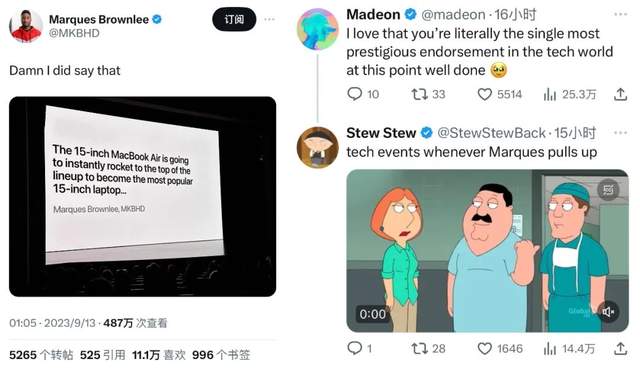Viewport: 640px width, 369px height.
Task: Reply to the Stew Stew tweet
Action: [x=354, y=348]
